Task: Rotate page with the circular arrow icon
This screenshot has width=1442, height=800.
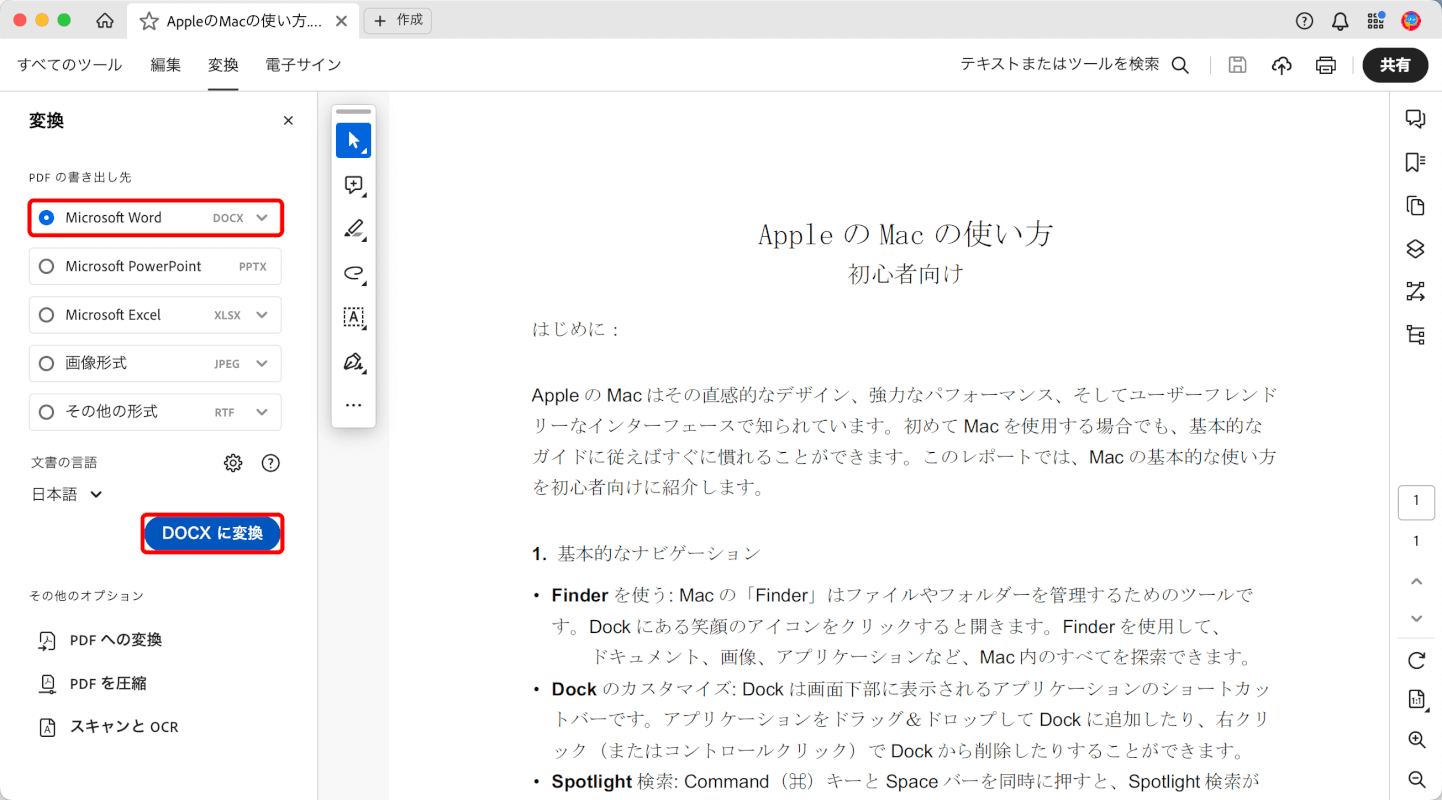Action: click(x=1416, y=660)
